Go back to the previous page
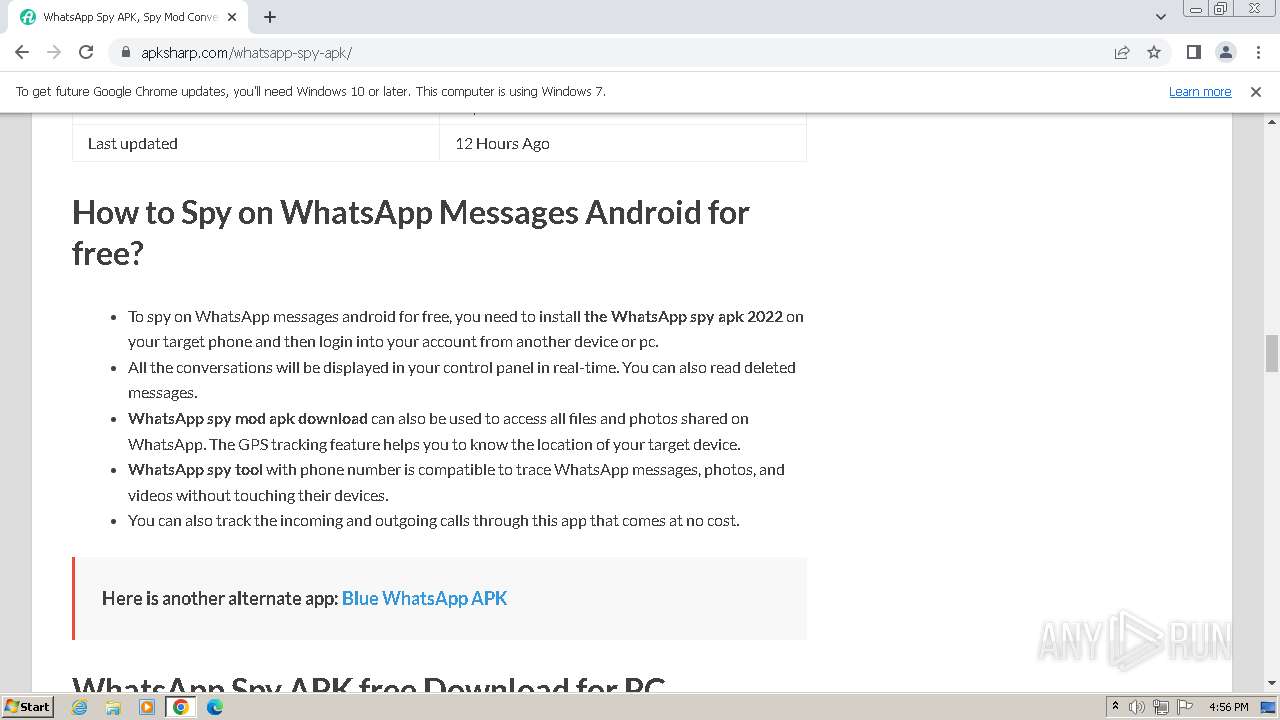Viewport: 1280px width, 720px height. [22, 52]
